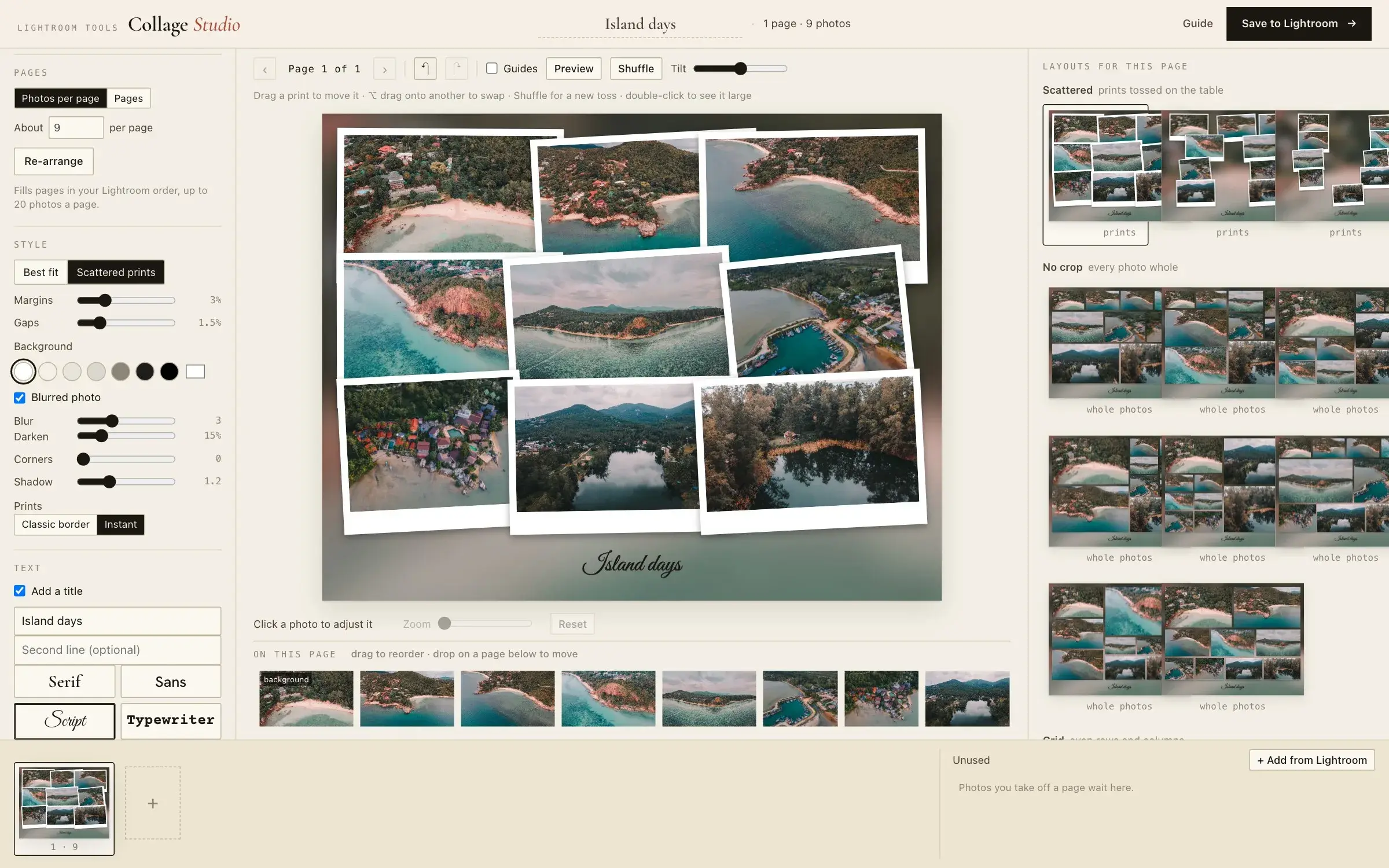This screenshot has height=868, width=1389.
Task: Open Preview of the collage
Action: click(x=574, y=68)
